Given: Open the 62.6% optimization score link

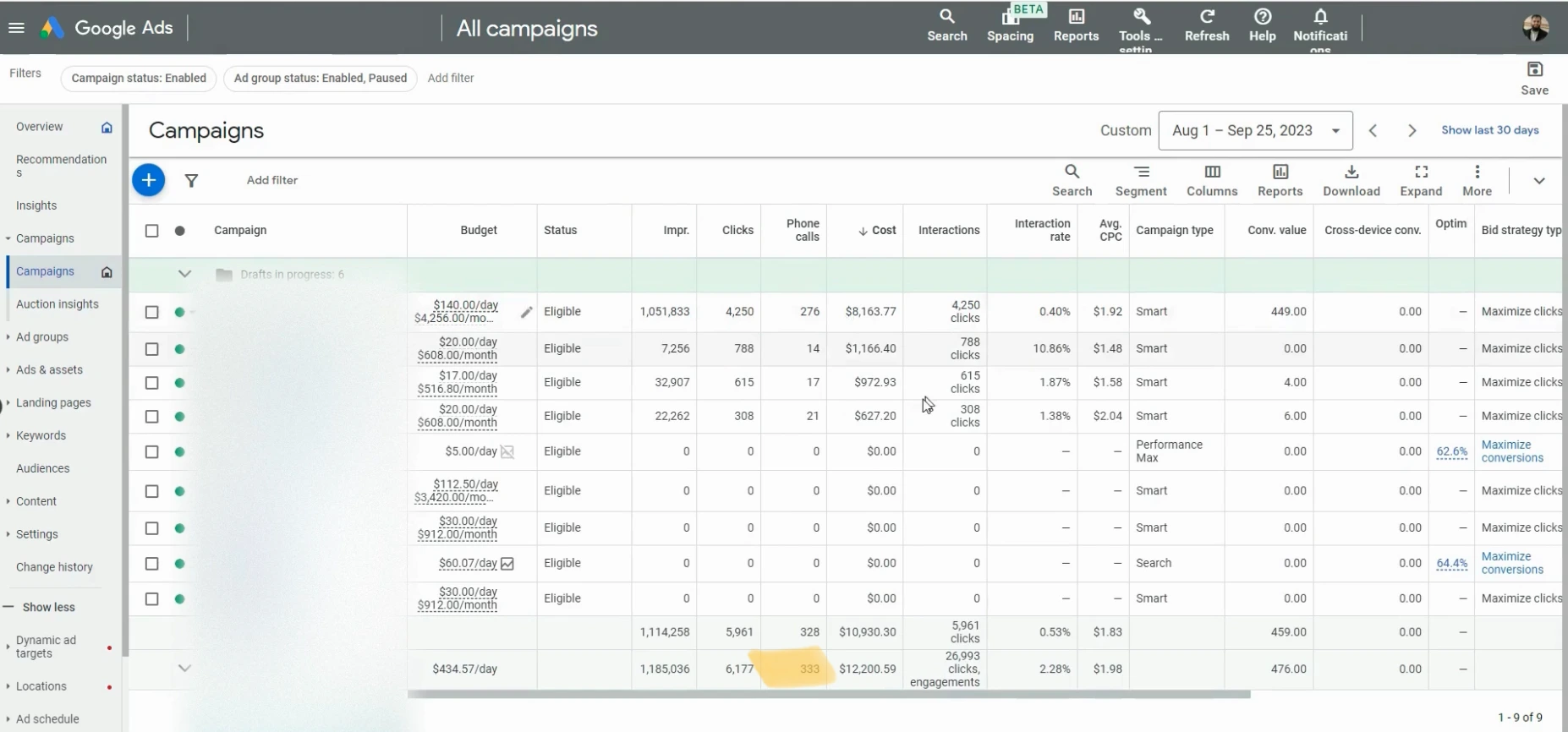Looking at the screenshot, I should tap(1451, 451).
